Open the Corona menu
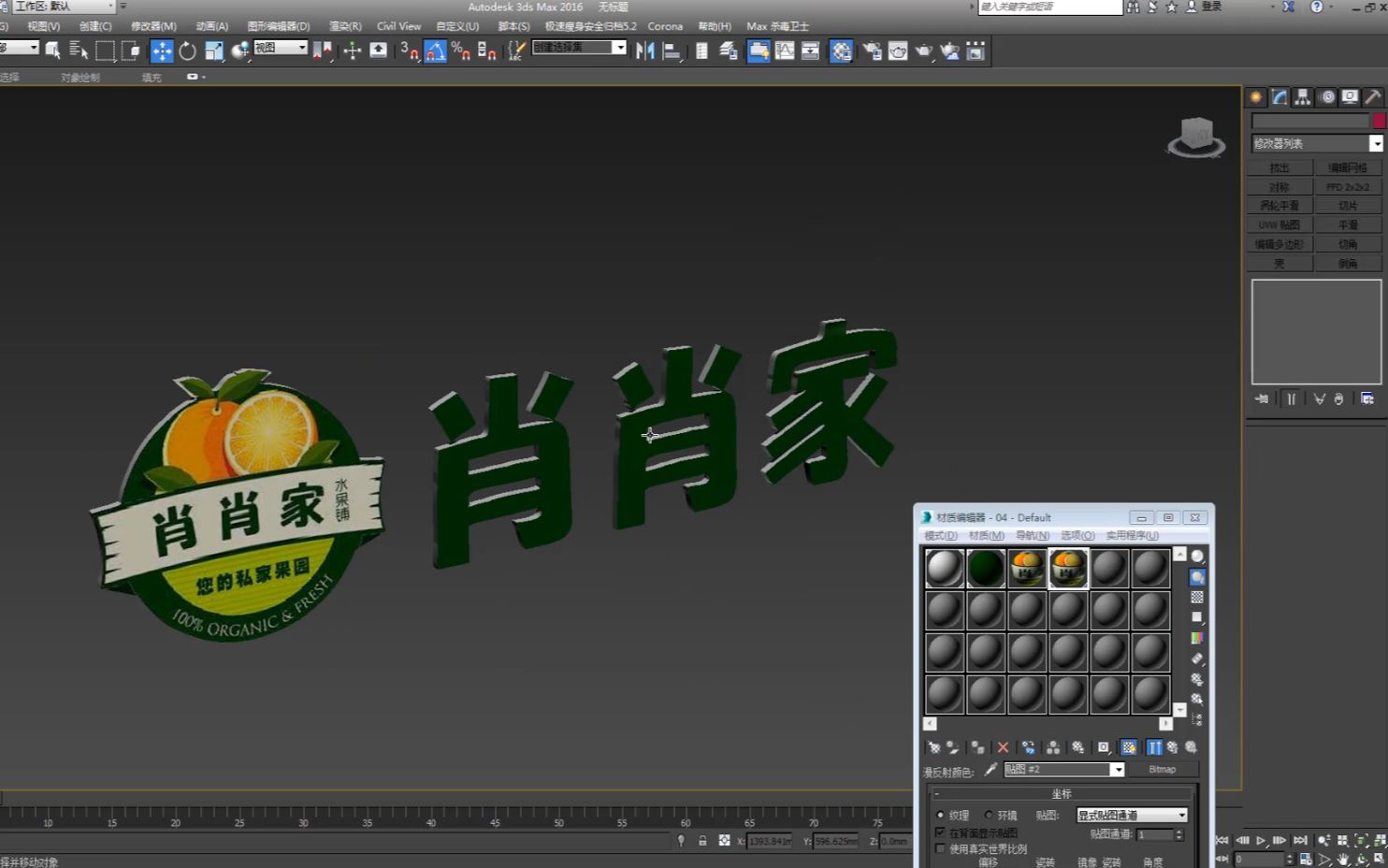 [665, 26]
